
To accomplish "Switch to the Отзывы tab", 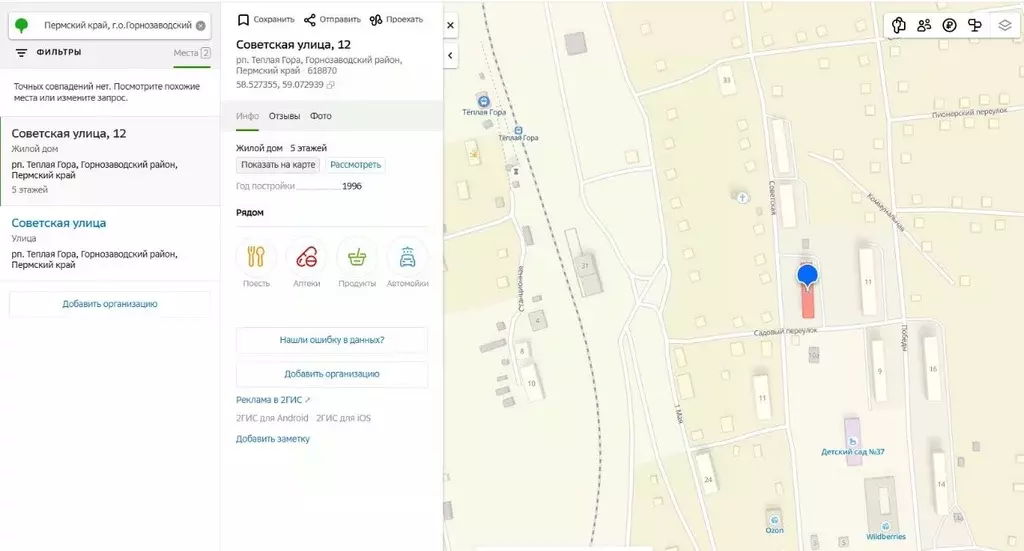I will 284,116.
